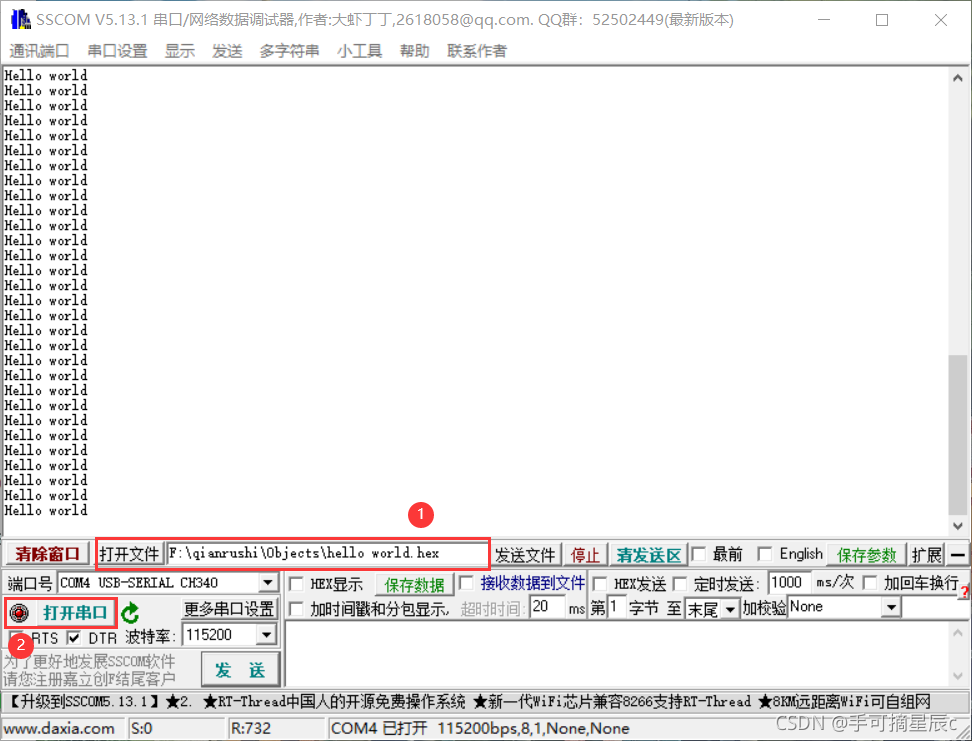Click the www.daxia.com link in status bar
The height and width of the screenshot is (741, 972).
tap(59, 728)
